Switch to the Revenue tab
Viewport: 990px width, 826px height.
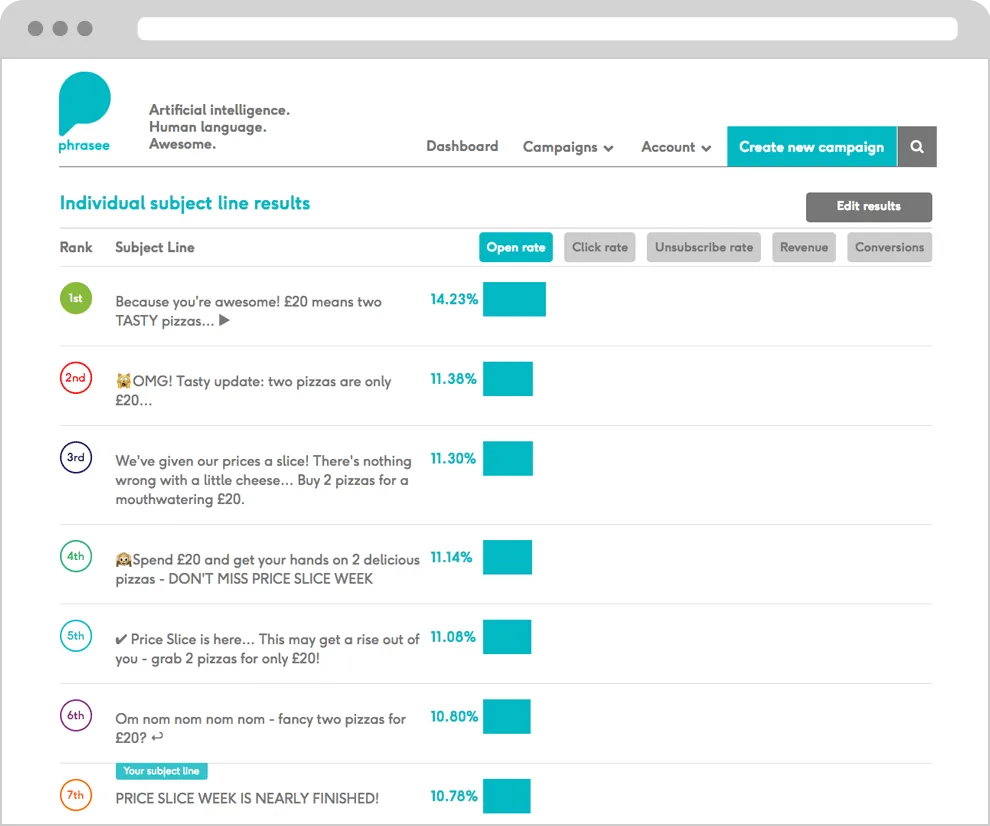click(x=804, y=247)
